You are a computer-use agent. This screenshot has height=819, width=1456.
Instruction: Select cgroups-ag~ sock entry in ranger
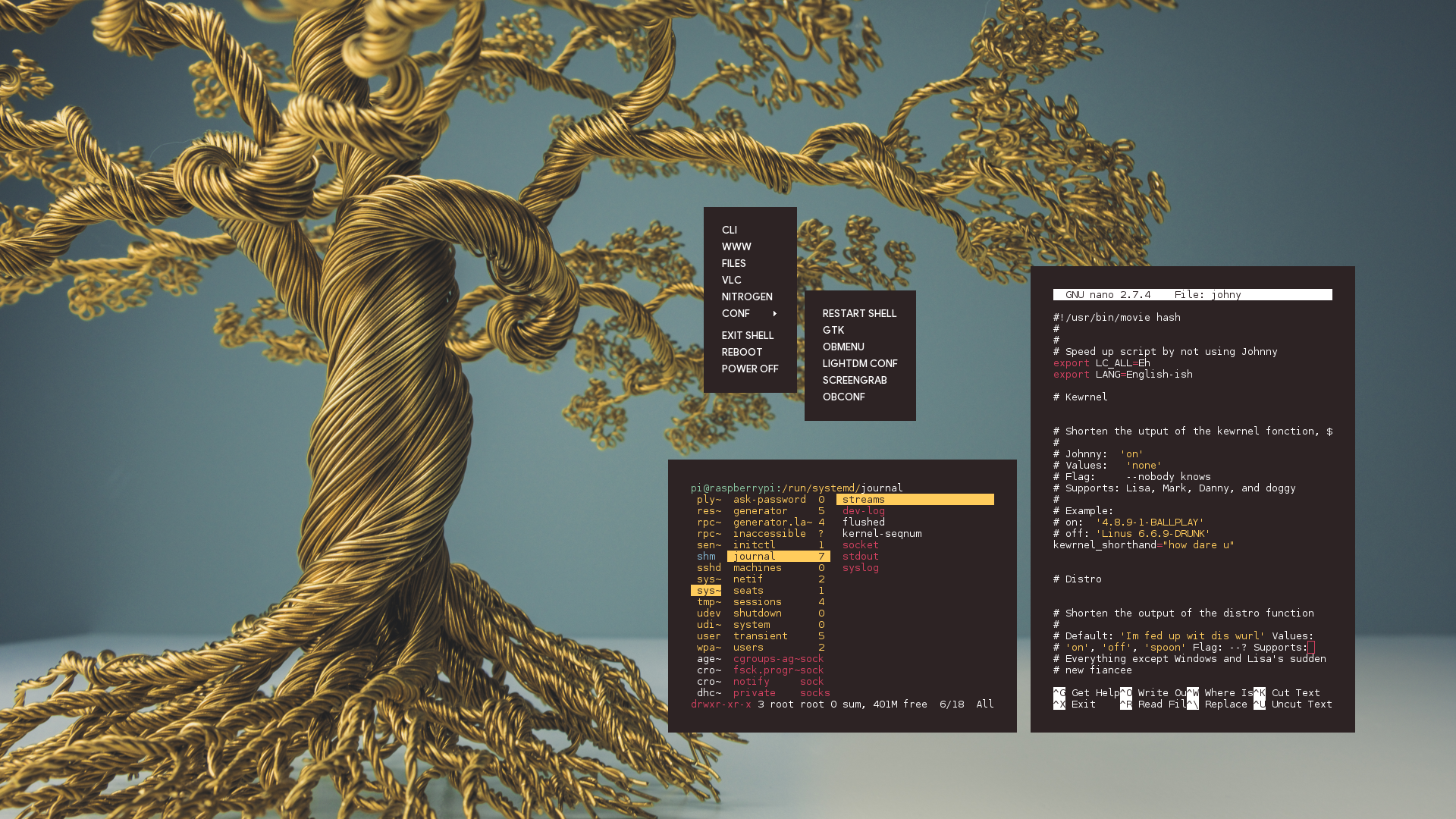click(x=779, y=658)
